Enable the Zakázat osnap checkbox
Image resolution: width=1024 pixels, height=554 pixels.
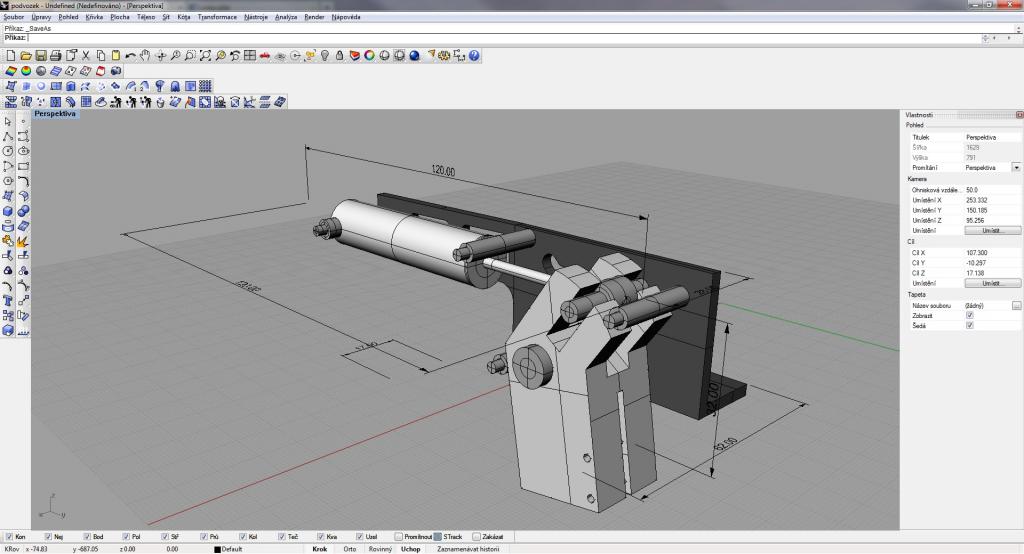477,537
